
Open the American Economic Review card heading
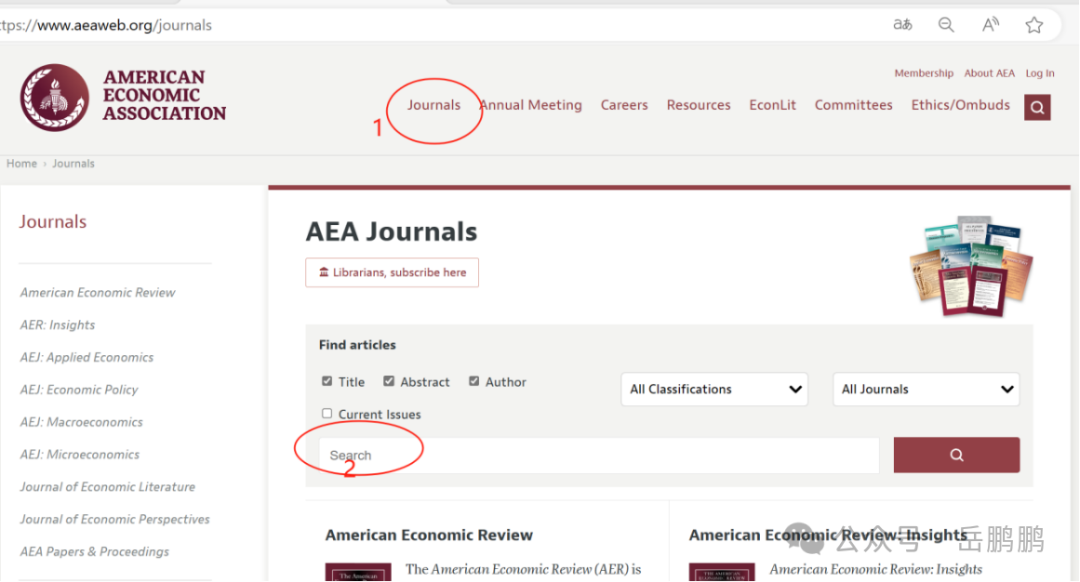click(428, 534)
